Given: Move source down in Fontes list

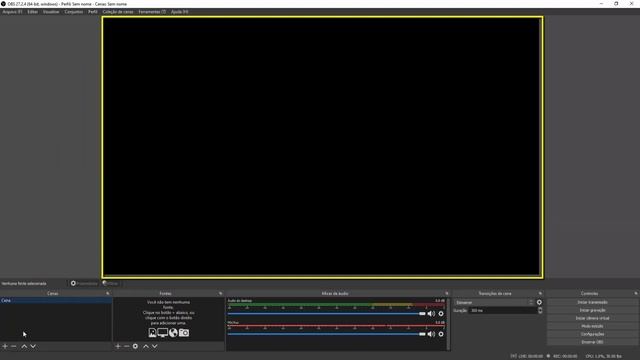Looking at the screenshot, I should point(155,346).
